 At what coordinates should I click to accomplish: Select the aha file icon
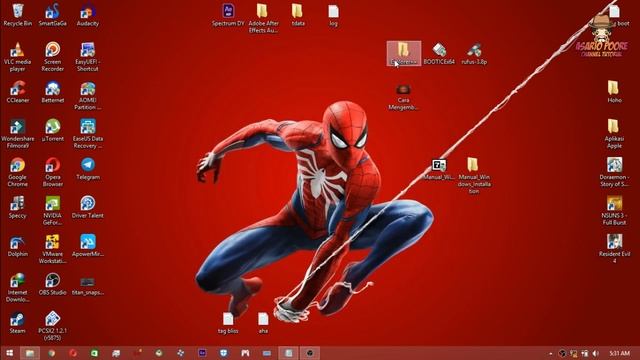[263, 322]
